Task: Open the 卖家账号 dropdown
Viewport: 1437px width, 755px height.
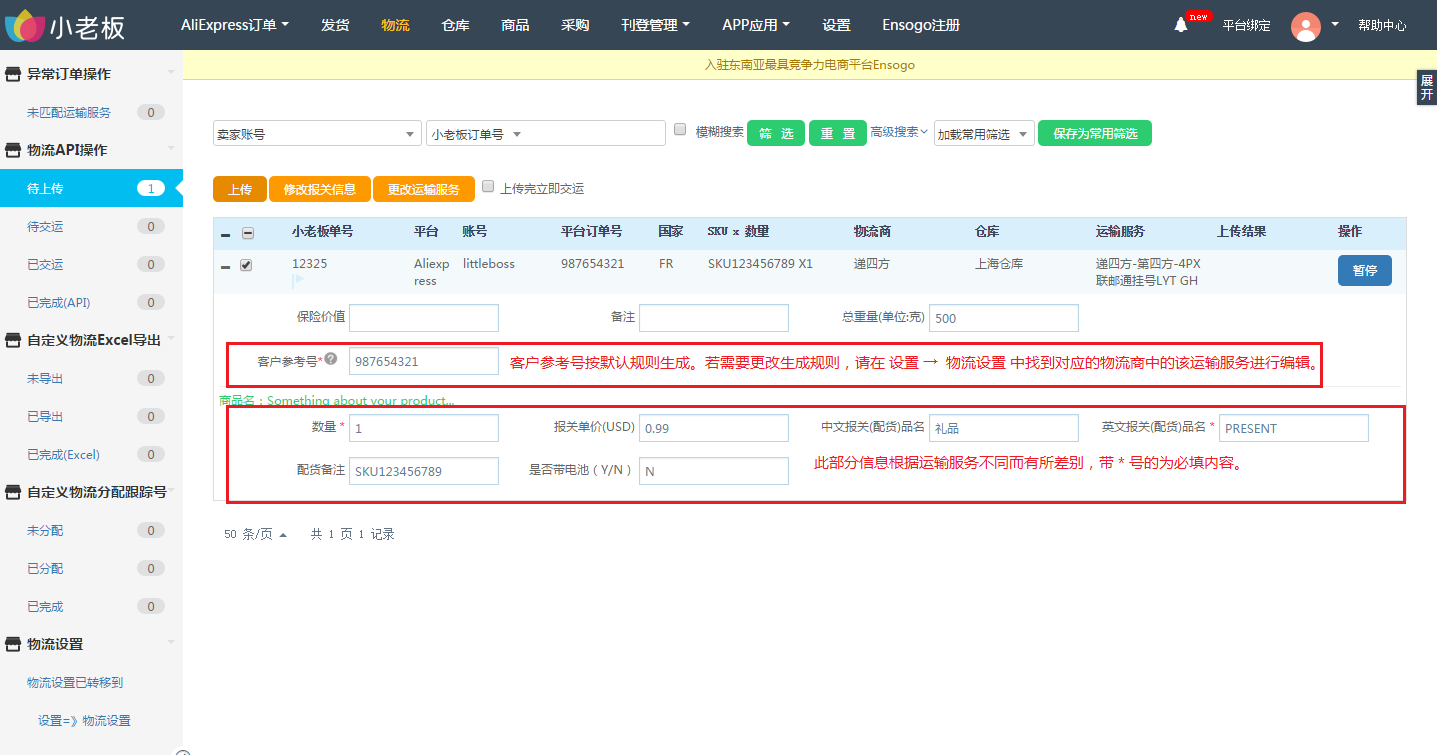Action: pyautogui.click(x=317, y=133)
